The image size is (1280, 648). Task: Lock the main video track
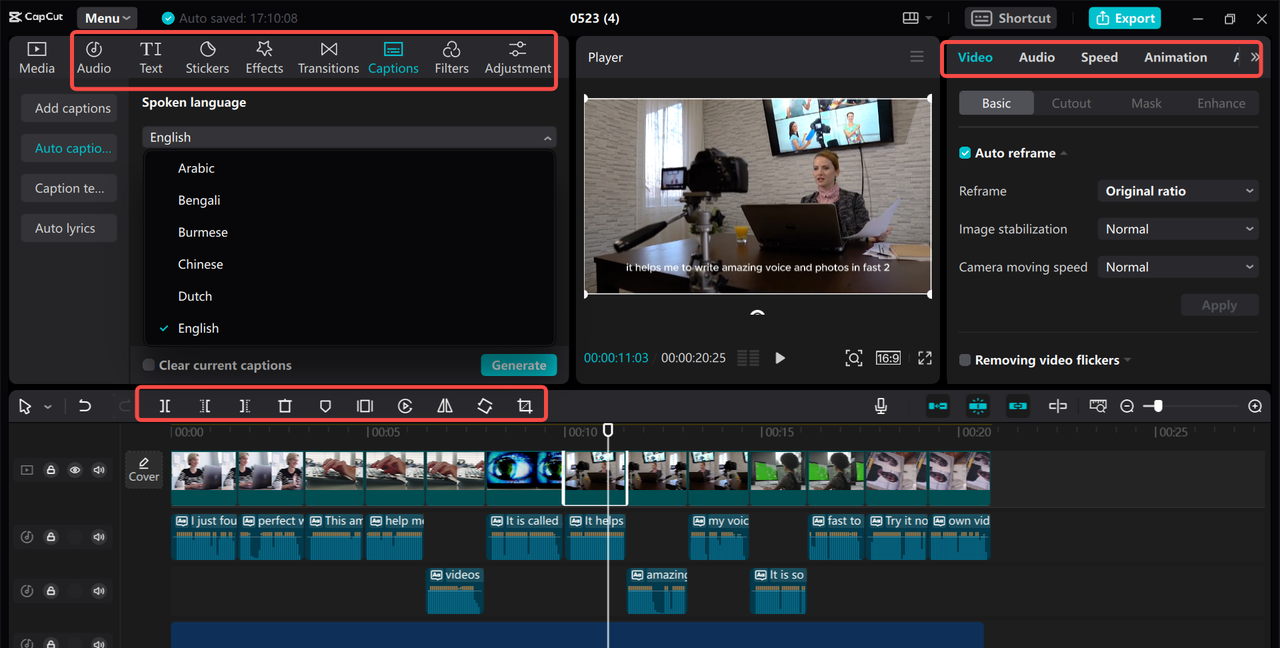pos(51,470)
